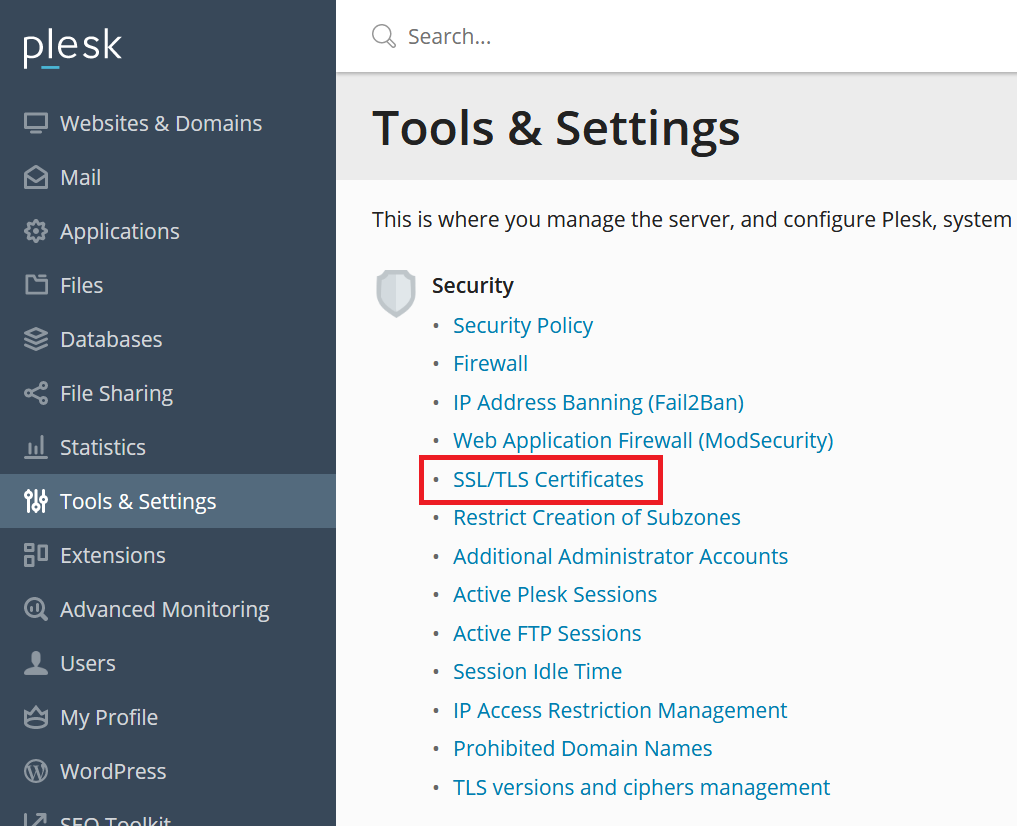Click the Websites & Domains monitor icon

coord(36,123)
